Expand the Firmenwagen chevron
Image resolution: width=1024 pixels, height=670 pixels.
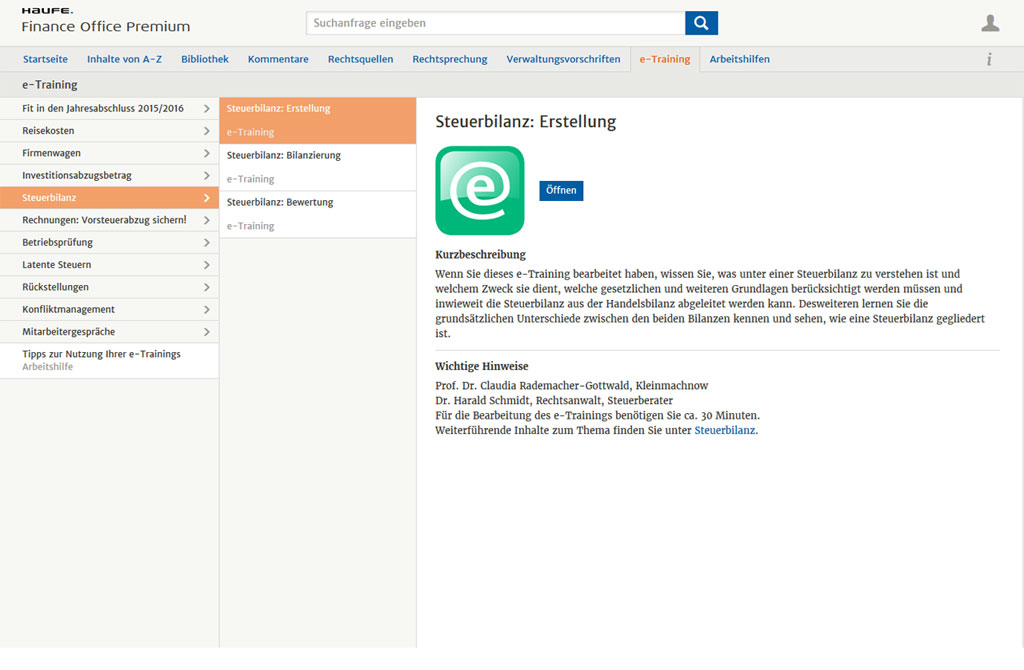point(206,153)
